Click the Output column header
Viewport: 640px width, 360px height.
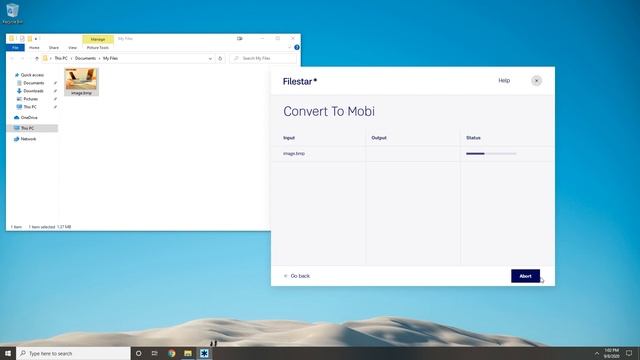pyautogui.click(x=379, y=138)
